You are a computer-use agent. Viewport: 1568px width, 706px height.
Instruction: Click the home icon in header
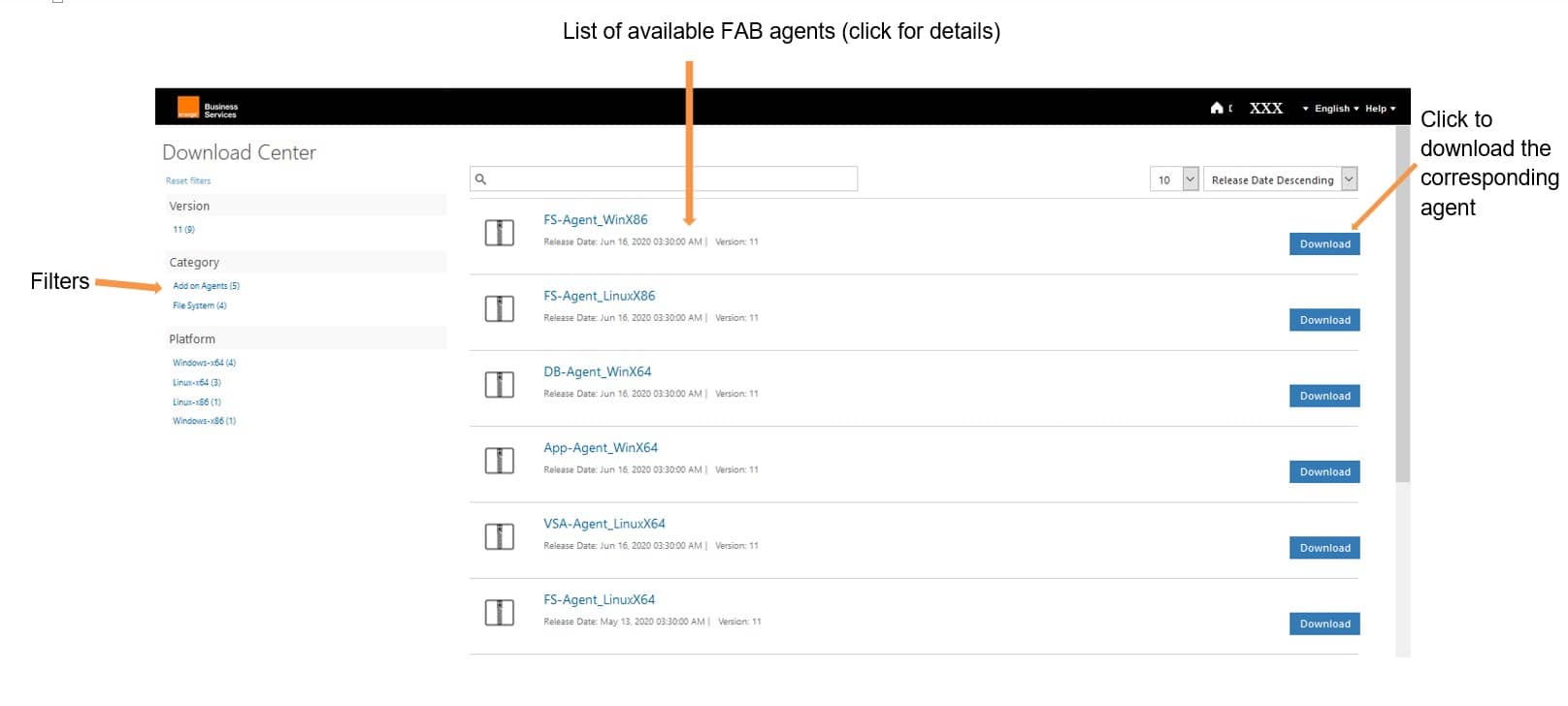[x=1217, y=108]
